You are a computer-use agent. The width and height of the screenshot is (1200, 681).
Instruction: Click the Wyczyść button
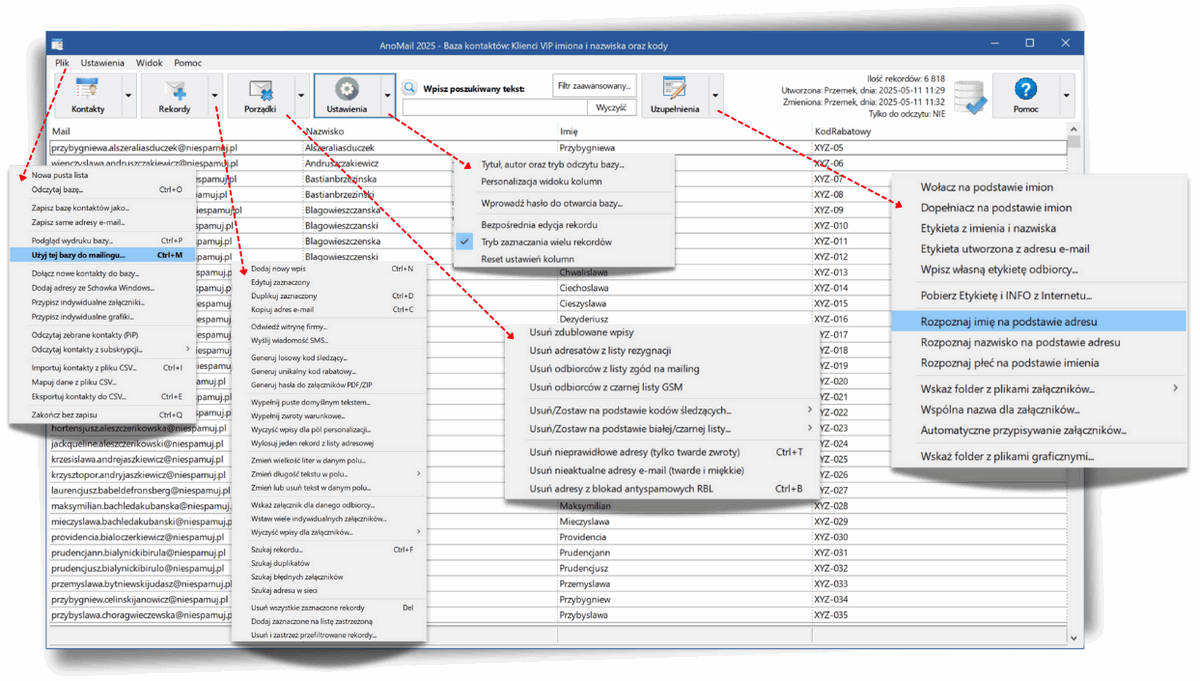tap(611, 107)
